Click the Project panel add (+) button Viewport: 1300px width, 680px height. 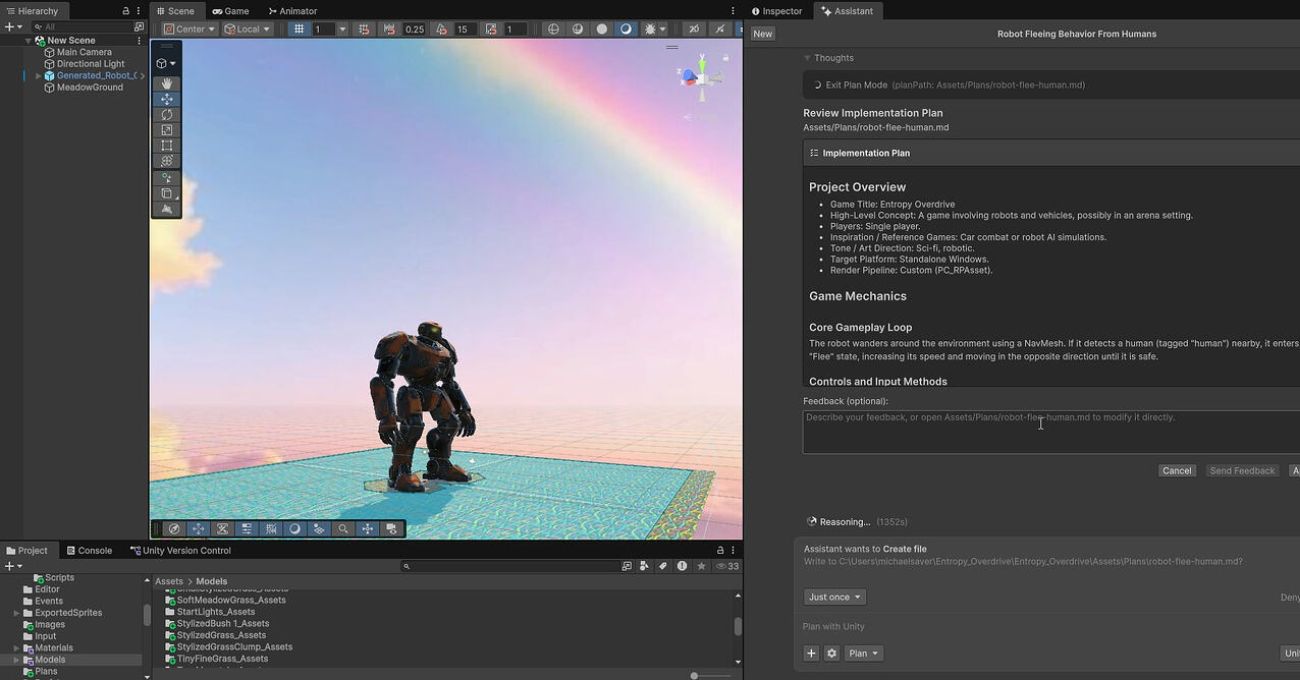tap(9, 566)
